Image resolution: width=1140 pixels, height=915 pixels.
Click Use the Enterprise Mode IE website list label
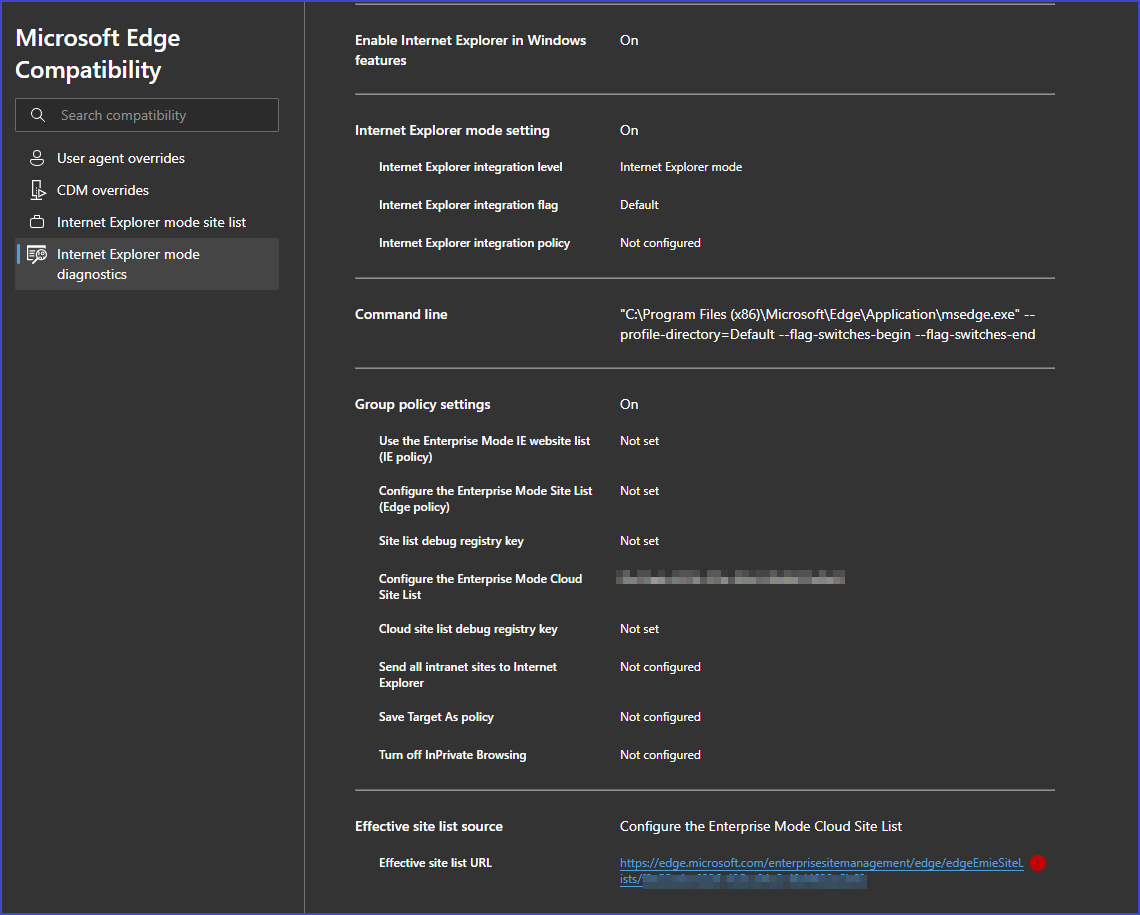[x=484, y=449]
